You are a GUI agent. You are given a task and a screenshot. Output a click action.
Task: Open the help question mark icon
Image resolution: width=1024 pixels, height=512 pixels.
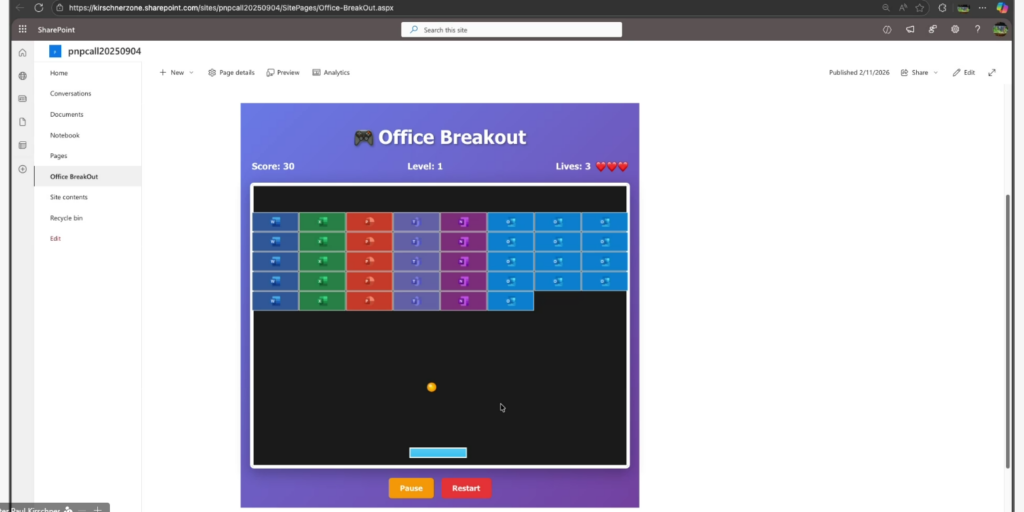[x=977, y=29]
